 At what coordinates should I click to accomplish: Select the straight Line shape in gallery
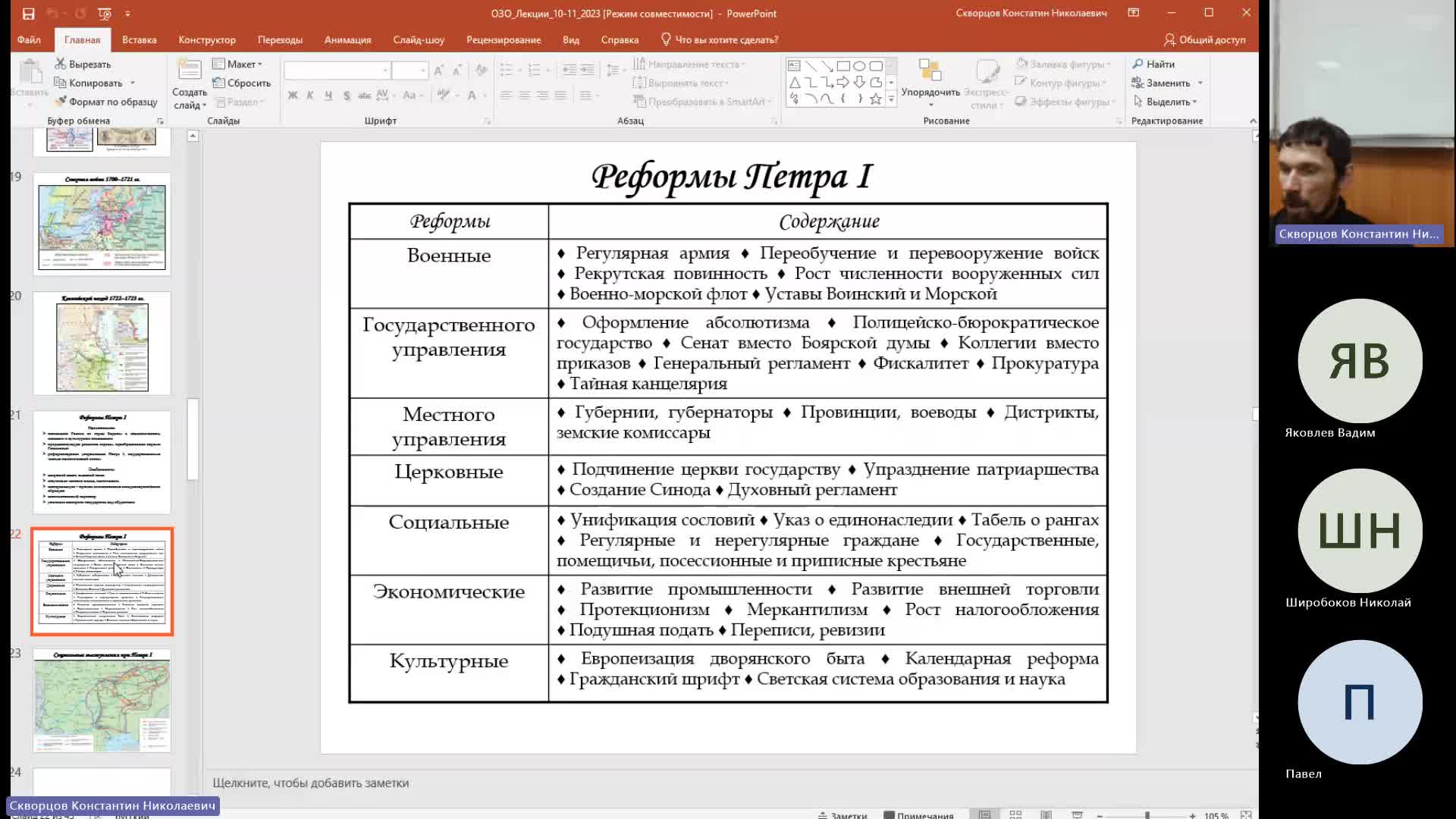pyautogui.click(x=810, y=66)
